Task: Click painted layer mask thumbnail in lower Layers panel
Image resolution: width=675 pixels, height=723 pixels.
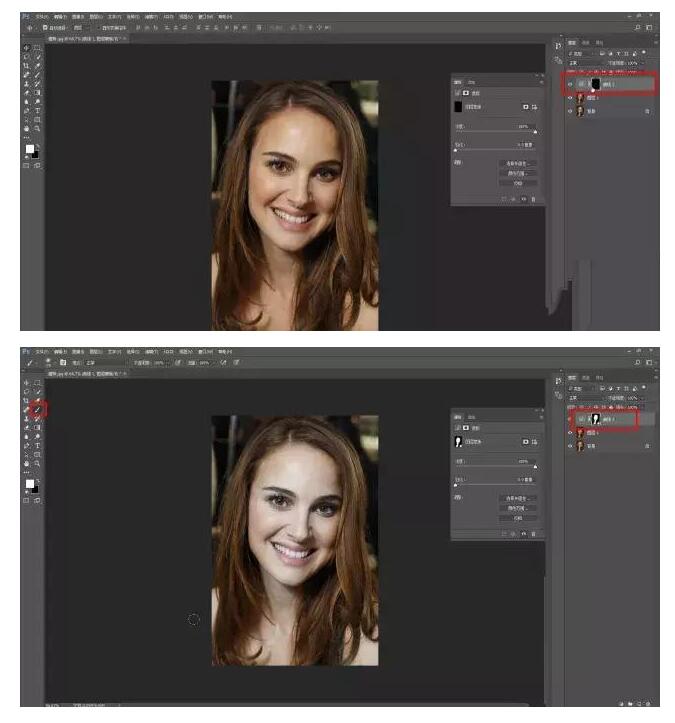Action: click(x=595, y=419)
